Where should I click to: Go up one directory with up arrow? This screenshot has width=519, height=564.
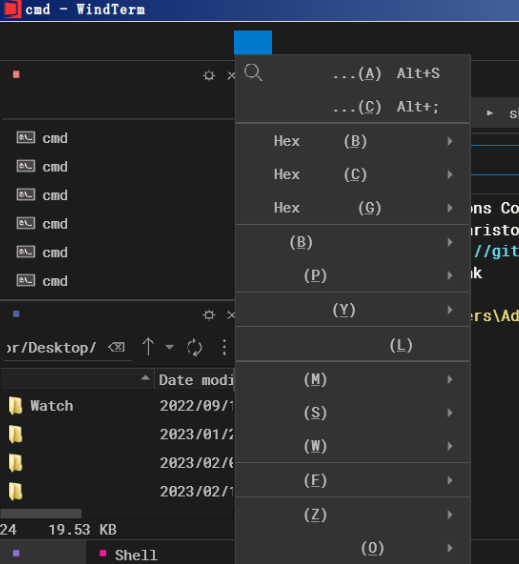(x=148, y=347)
